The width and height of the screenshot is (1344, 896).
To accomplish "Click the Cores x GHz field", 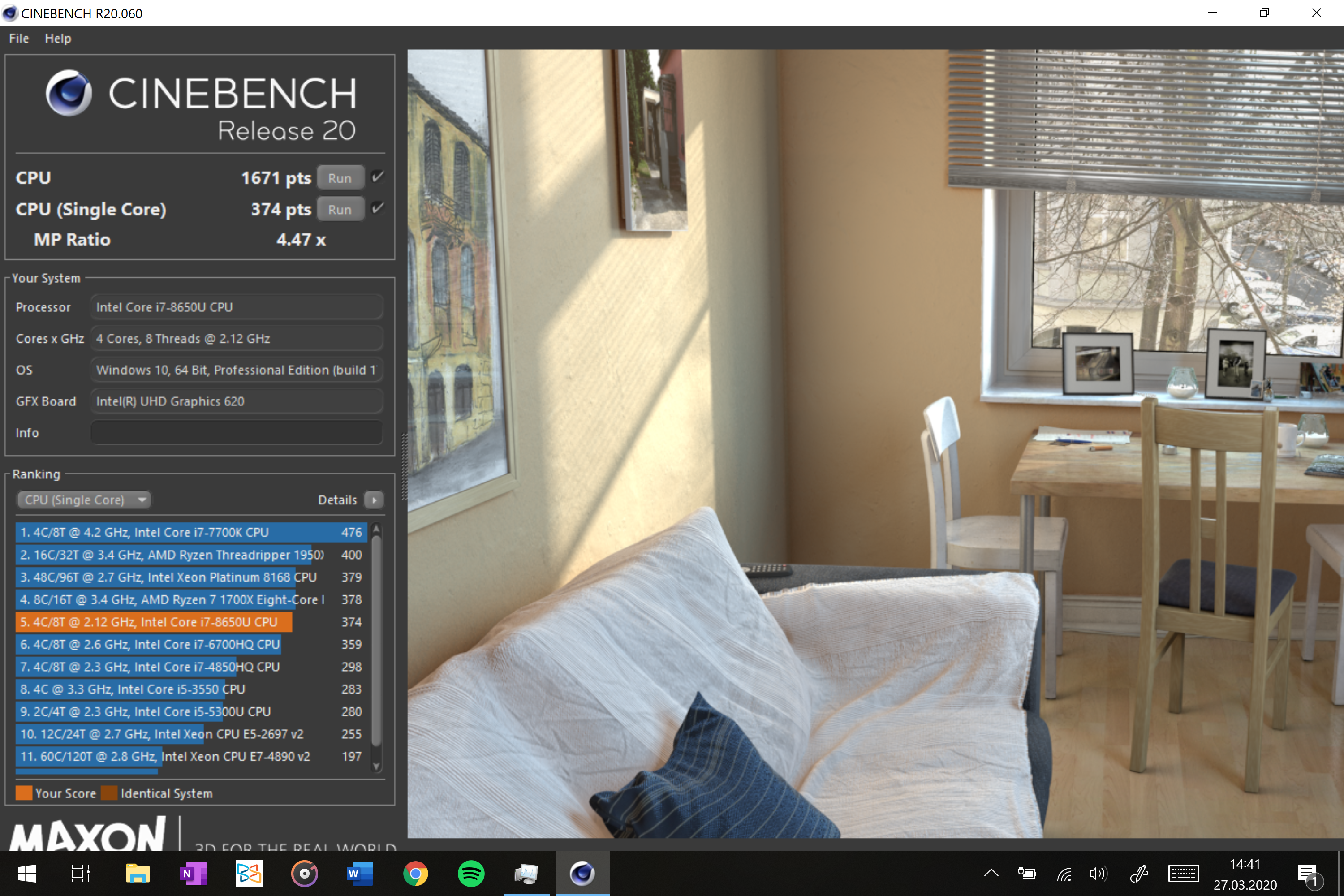I will click(x=236, y=339).
